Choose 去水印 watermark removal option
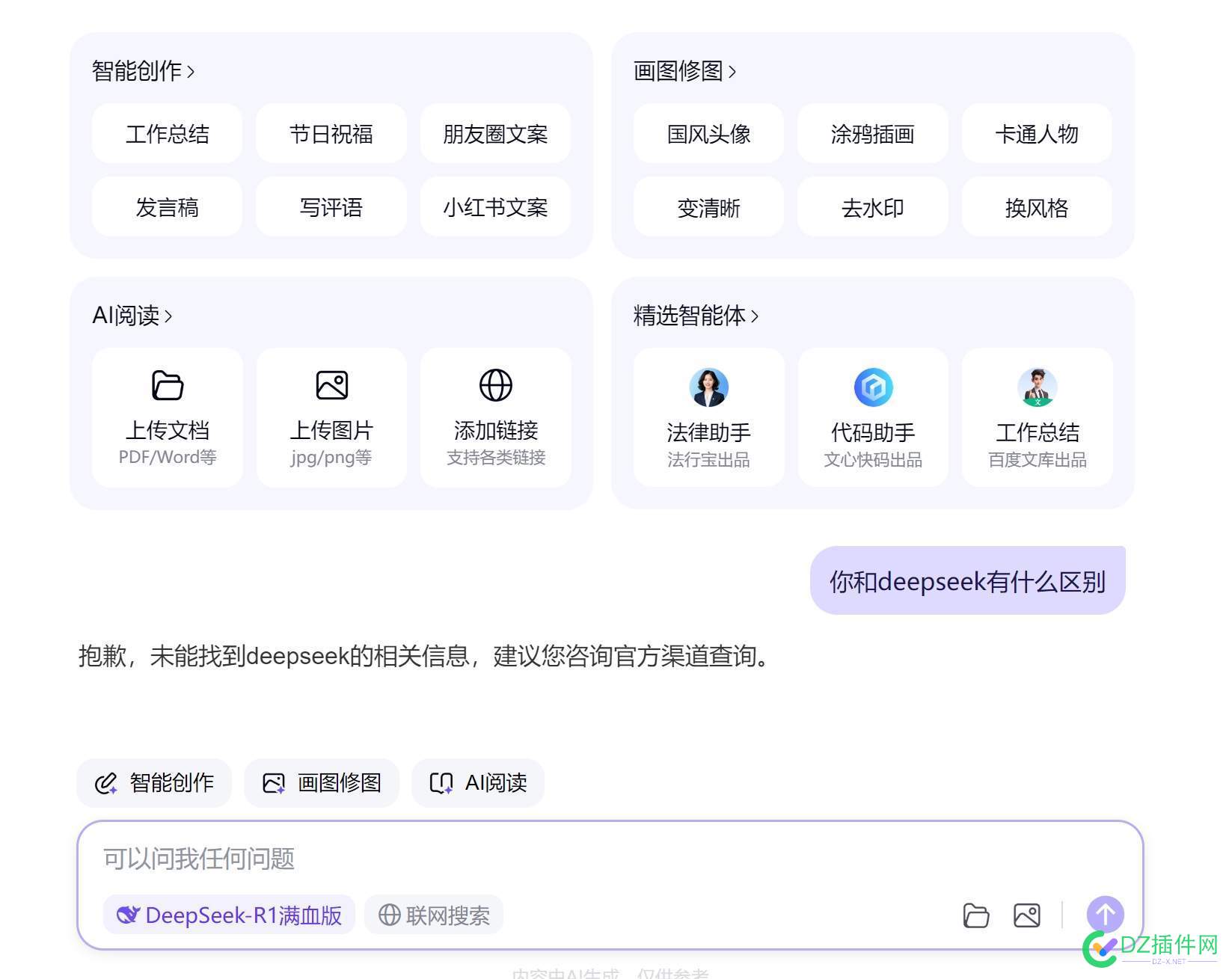The height and width of the screenshot is (979, 1232). pyautogui.click(x=873, y=207)
